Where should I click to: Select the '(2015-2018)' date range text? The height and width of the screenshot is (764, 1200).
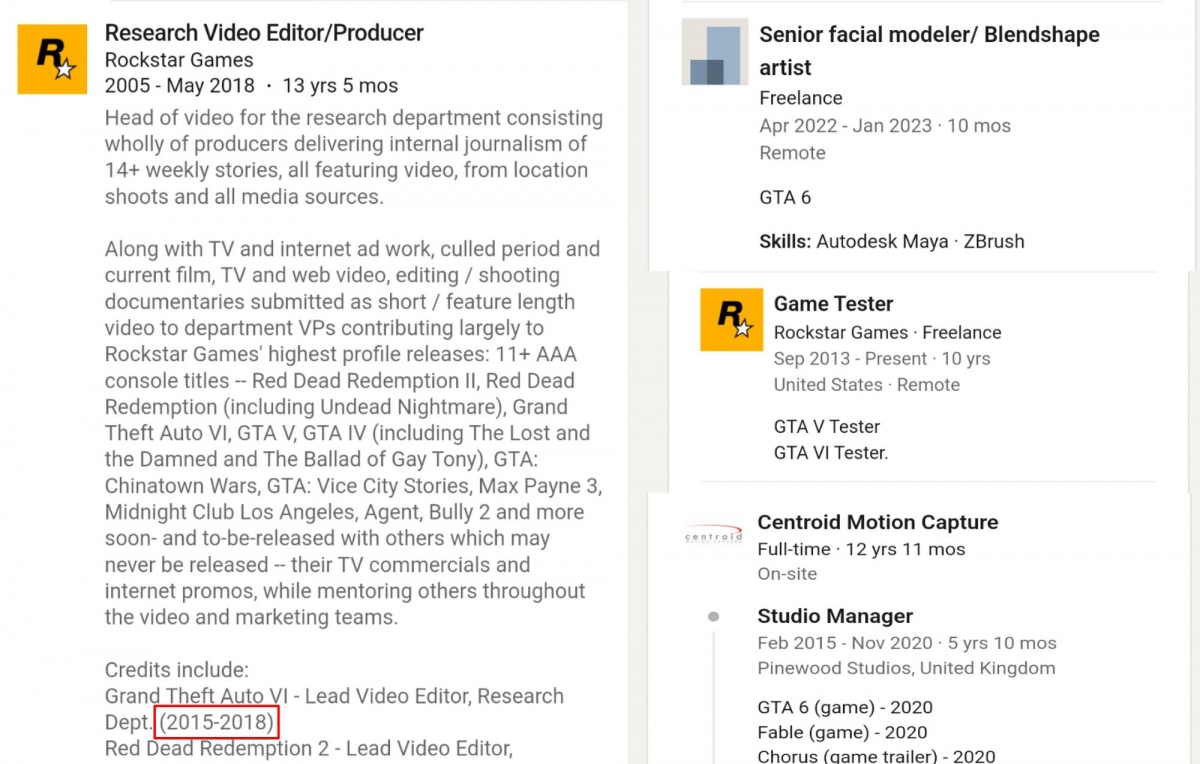point(216,722)
